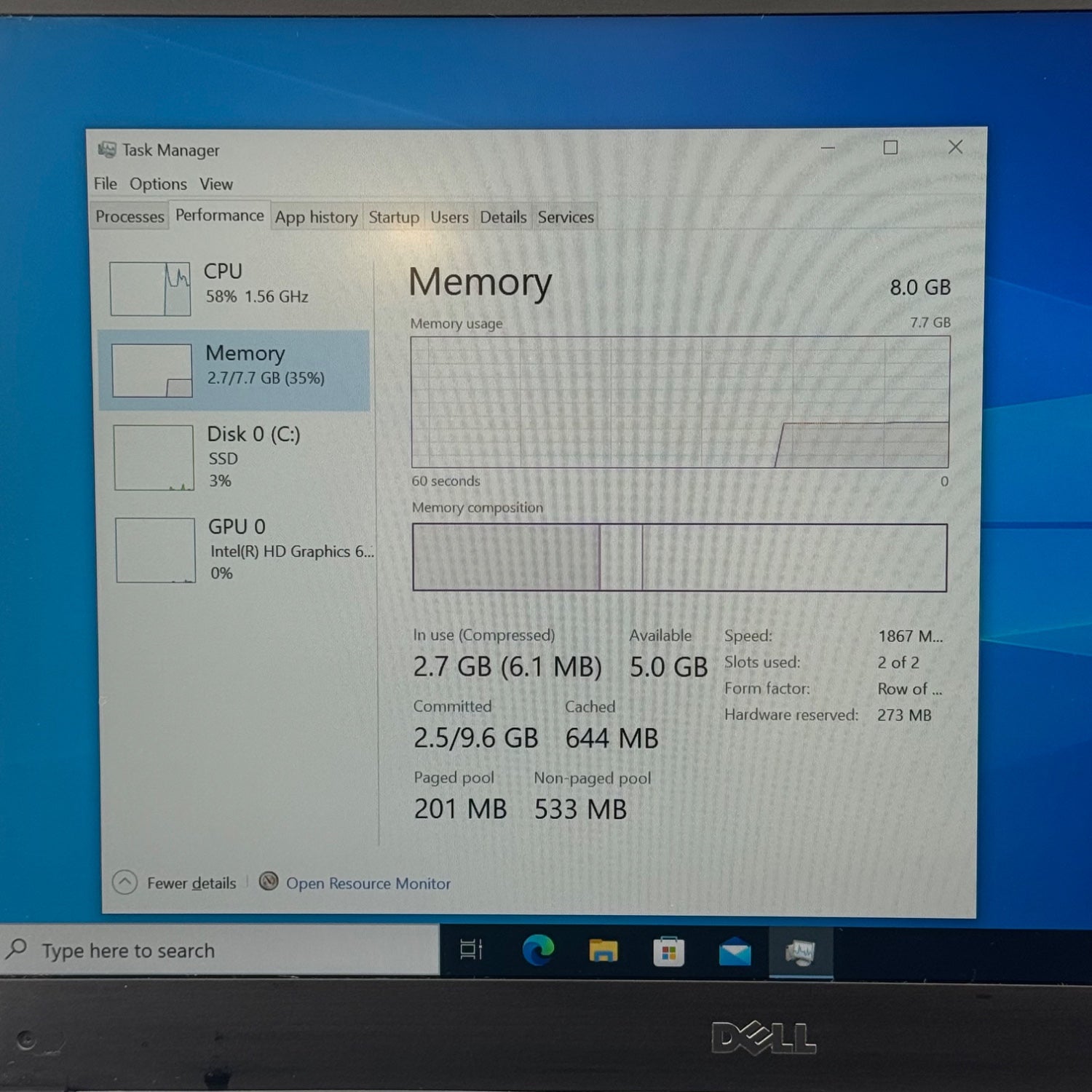1092x1092 pixels.
Task: Launch Microsoft Store from the taskbar
Action: [668, 951]
